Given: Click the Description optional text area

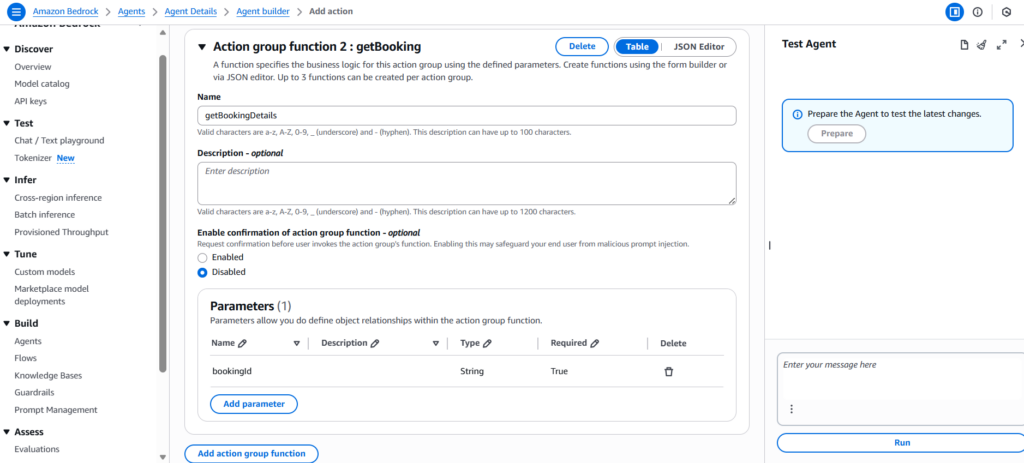Looking at the screenshot, I should (466, 183).
